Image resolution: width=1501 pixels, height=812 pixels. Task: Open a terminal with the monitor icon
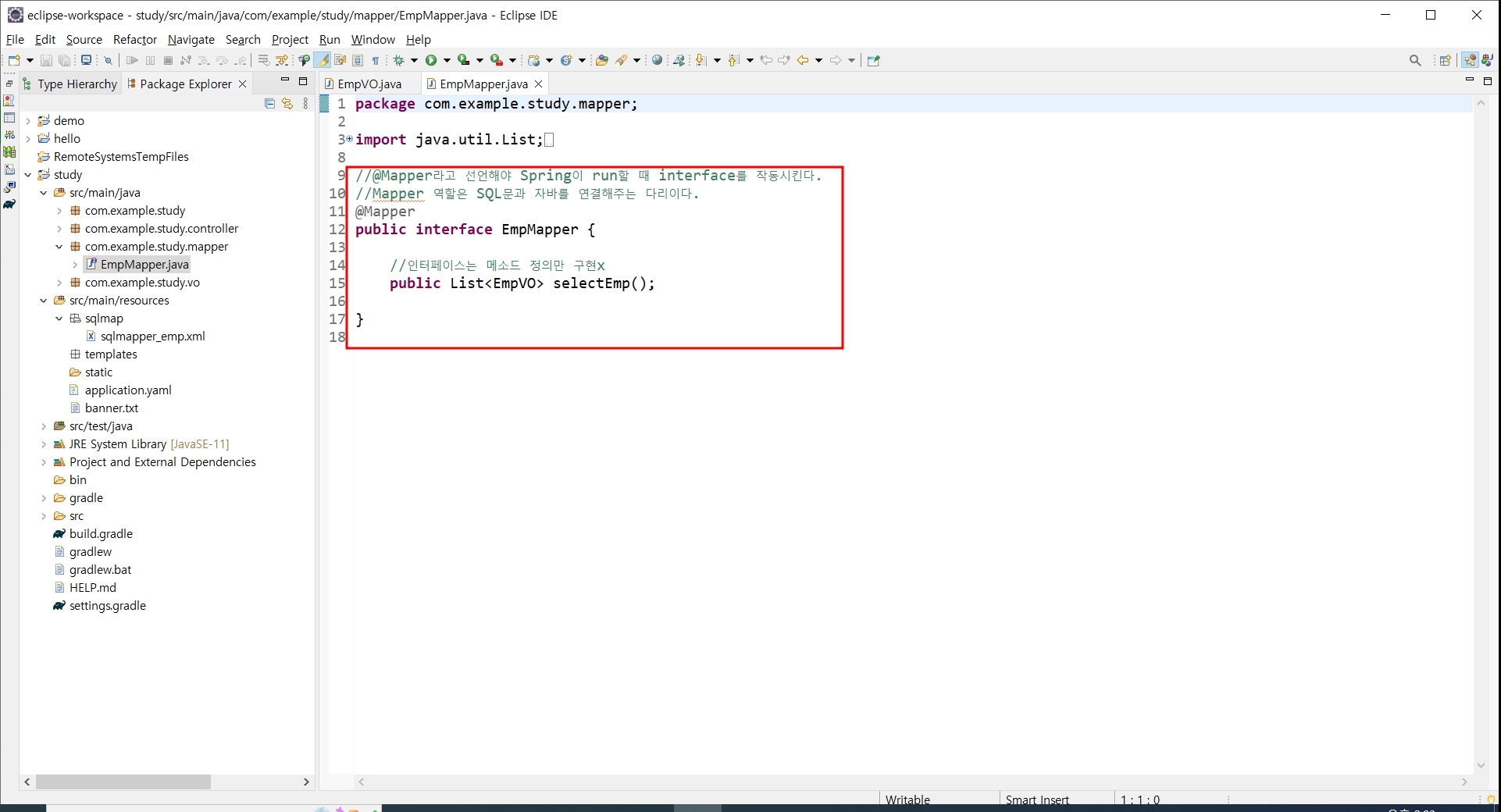(86, 60)
